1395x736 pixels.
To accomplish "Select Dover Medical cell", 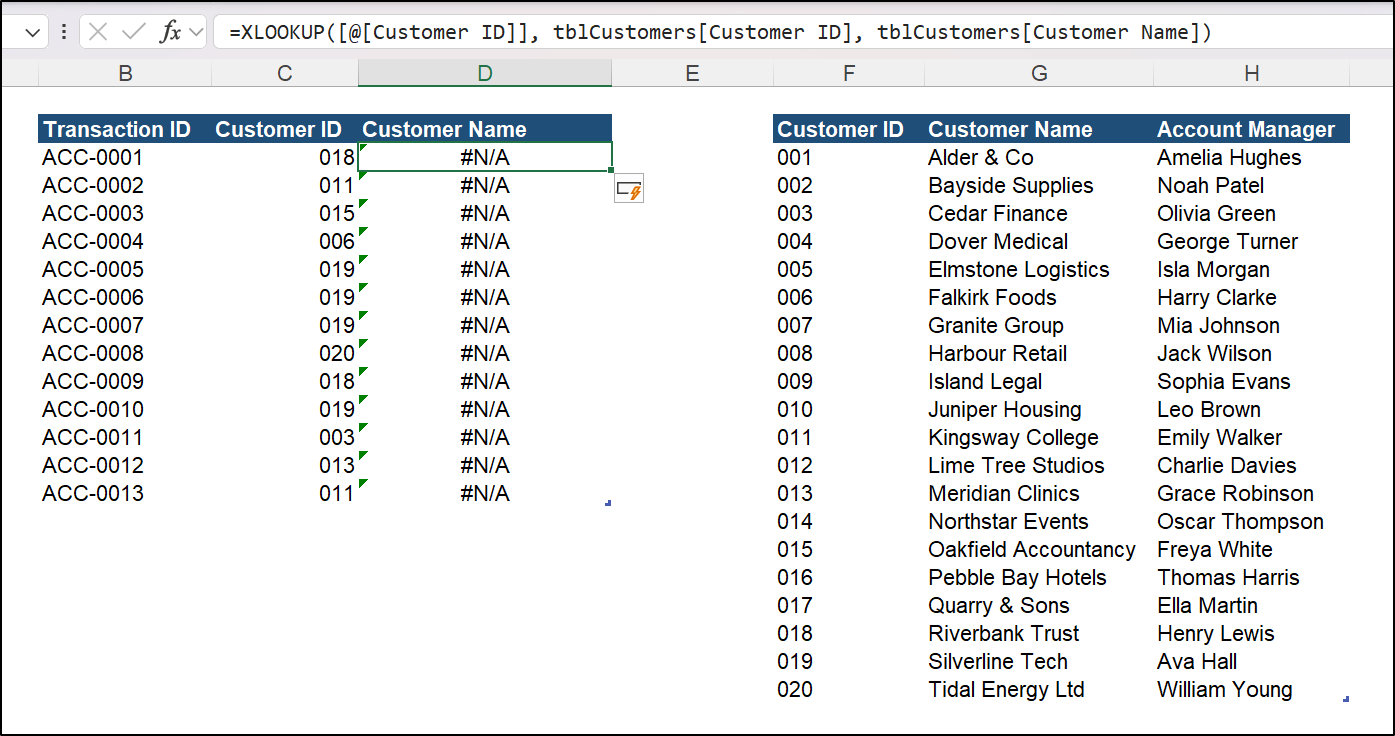I will click(1039, 241).
